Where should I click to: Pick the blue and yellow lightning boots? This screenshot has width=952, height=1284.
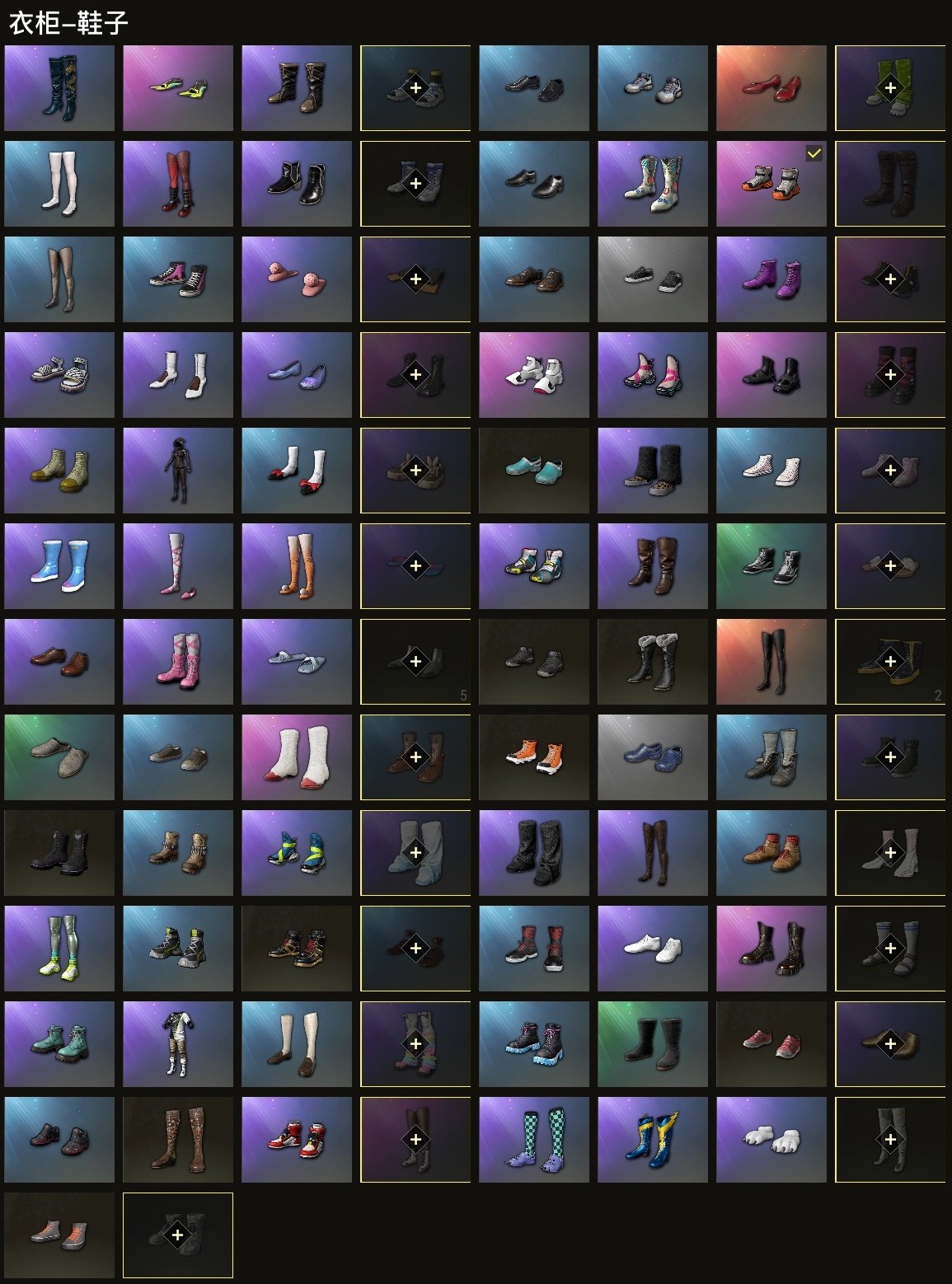[653, 1140]
